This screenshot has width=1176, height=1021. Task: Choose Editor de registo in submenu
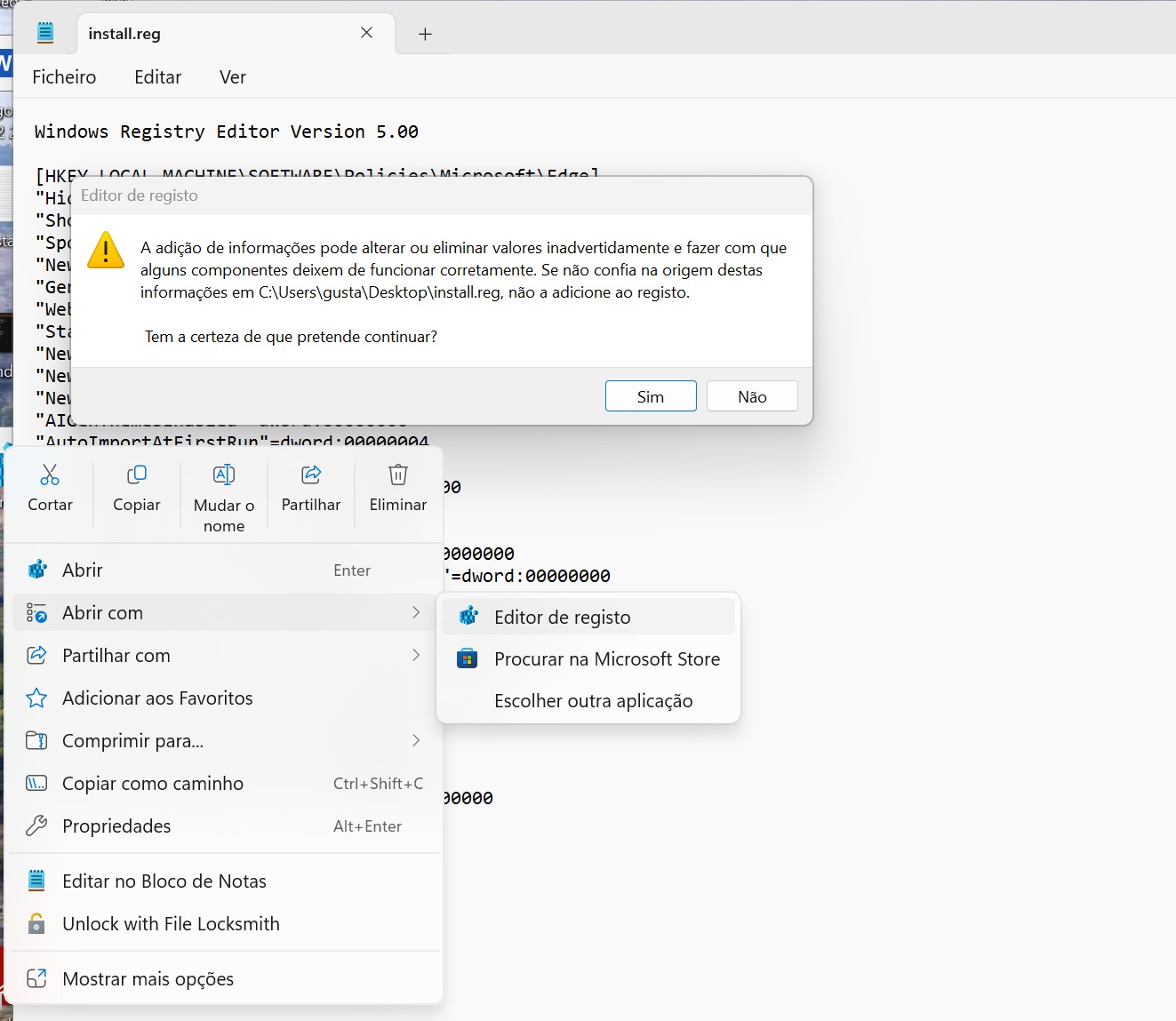pos(562,618)
